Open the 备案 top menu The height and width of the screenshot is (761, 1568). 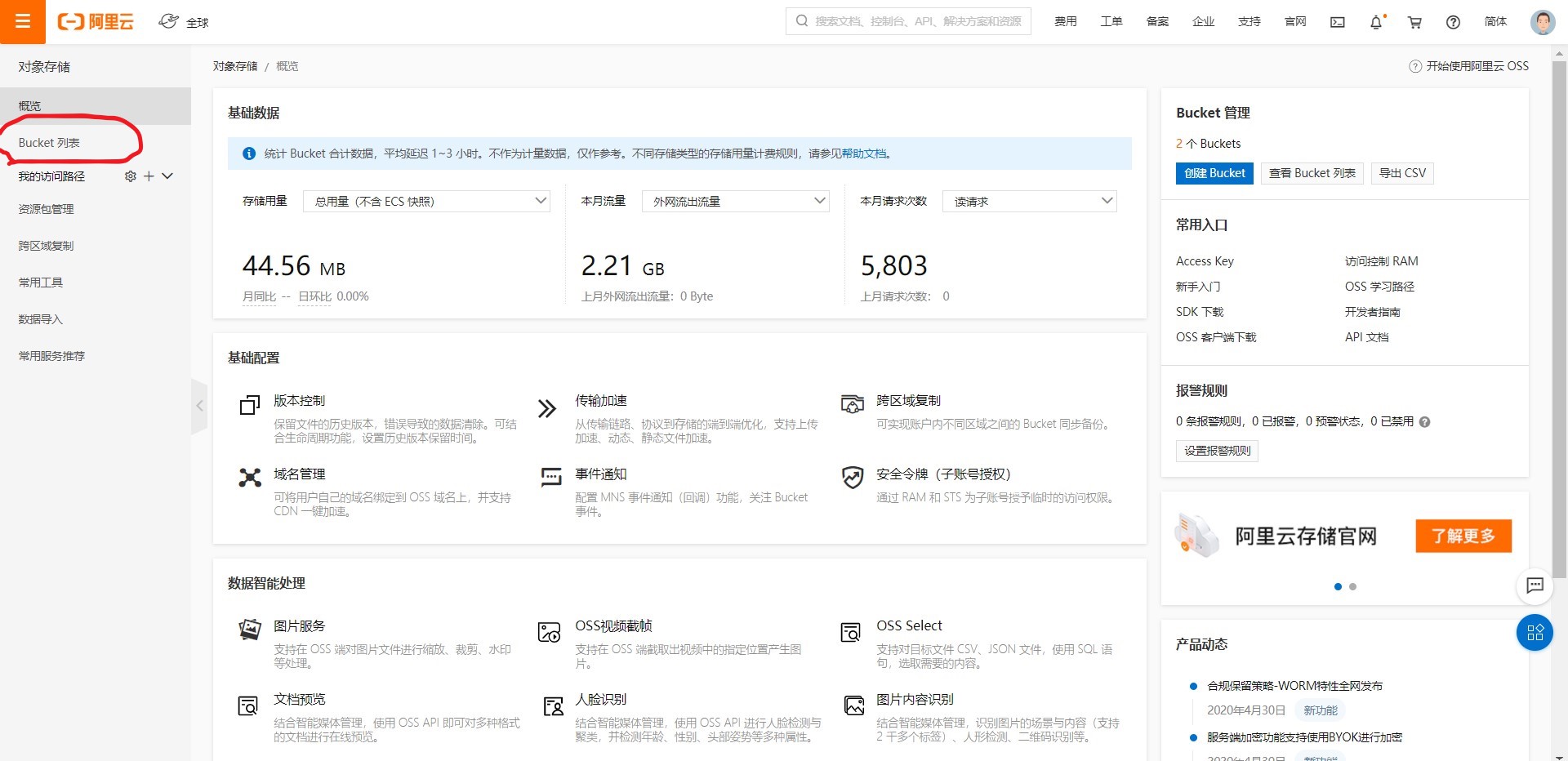click(x=1157, y=22)
